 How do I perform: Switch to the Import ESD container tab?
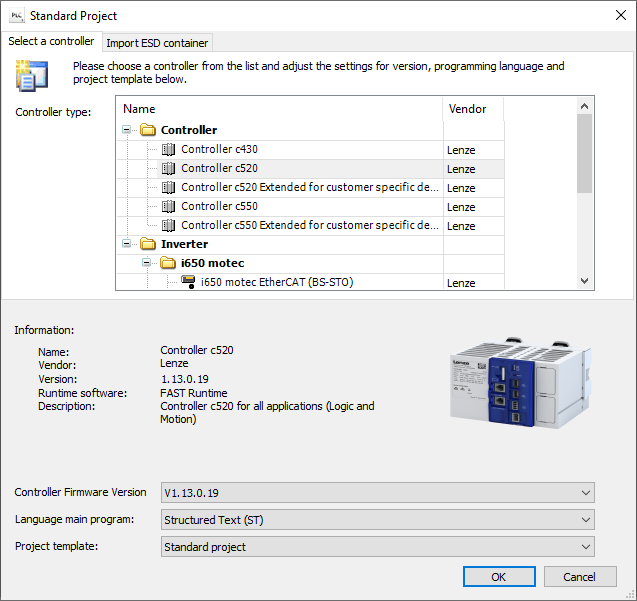157,43
